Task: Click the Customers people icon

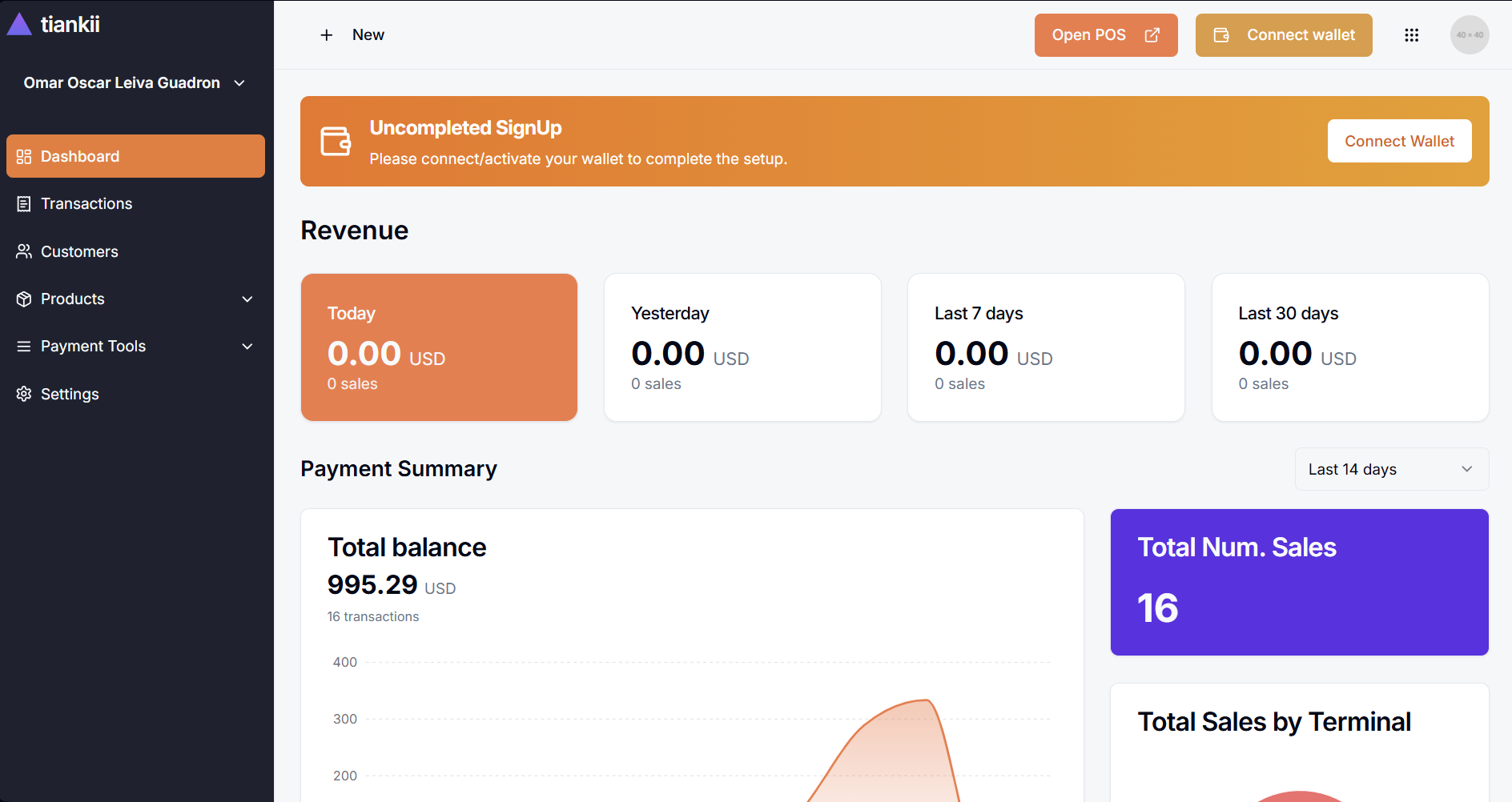Action: pyautogui.click(x=24, y=251)
